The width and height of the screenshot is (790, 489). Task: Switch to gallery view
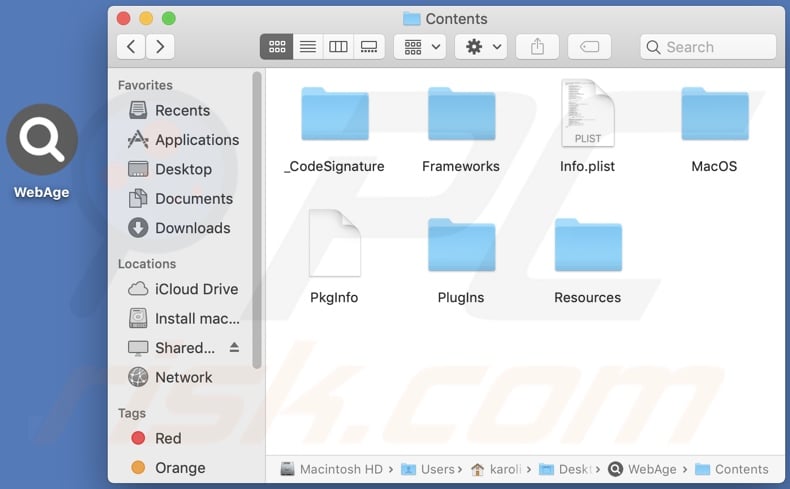(369, 47)
